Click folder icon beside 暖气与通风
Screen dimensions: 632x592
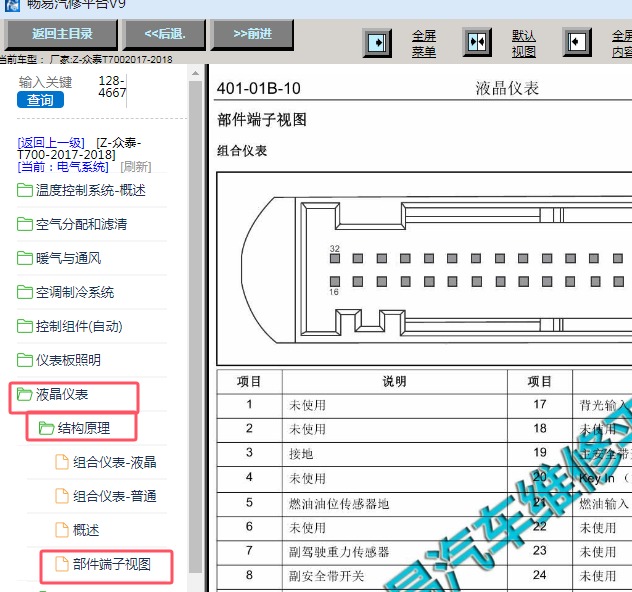(x=25, y=258)
